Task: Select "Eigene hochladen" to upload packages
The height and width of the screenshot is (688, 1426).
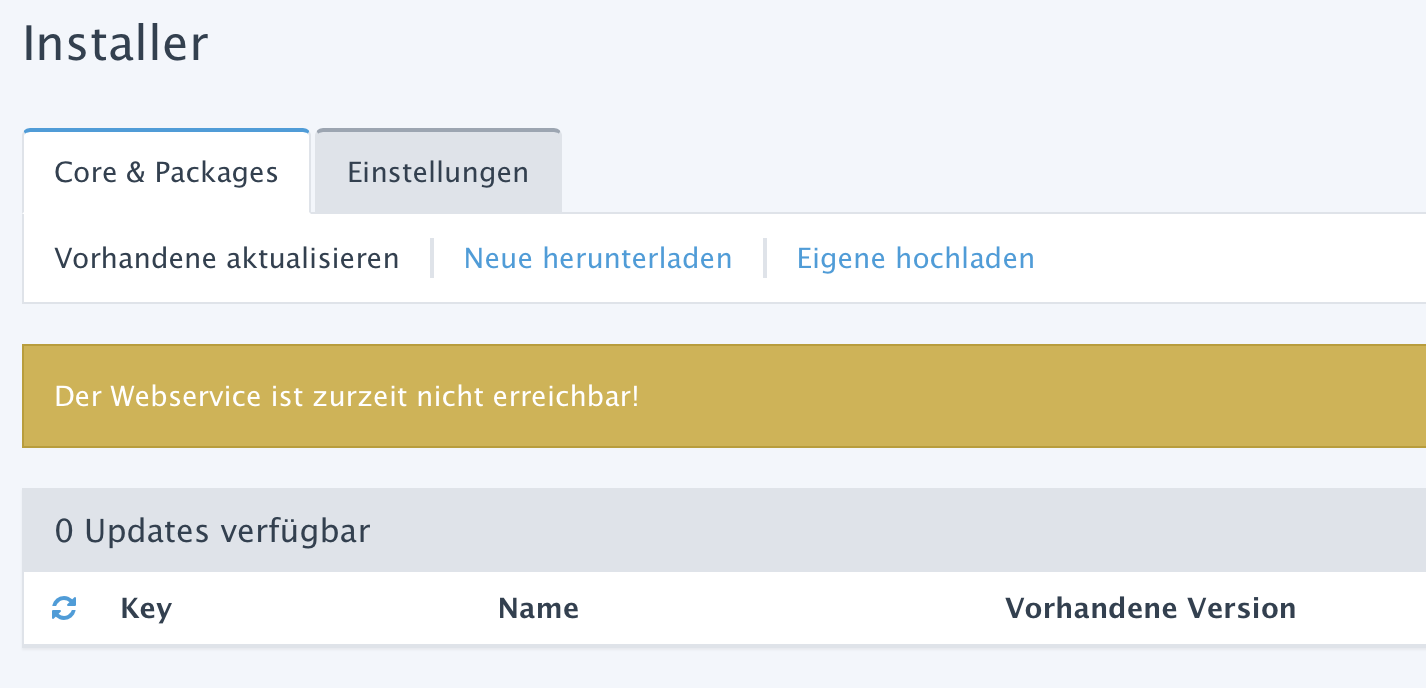Action: (914, 258)
